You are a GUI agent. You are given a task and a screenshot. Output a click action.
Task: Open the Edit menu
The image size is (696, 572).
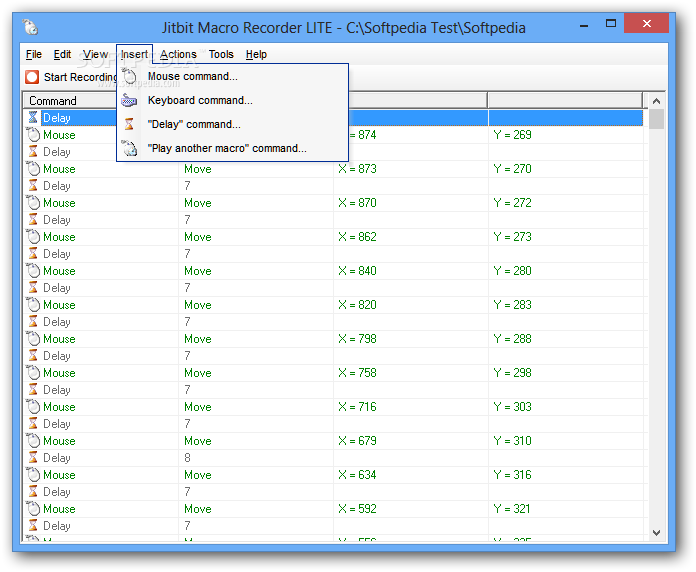coord(62,54)
